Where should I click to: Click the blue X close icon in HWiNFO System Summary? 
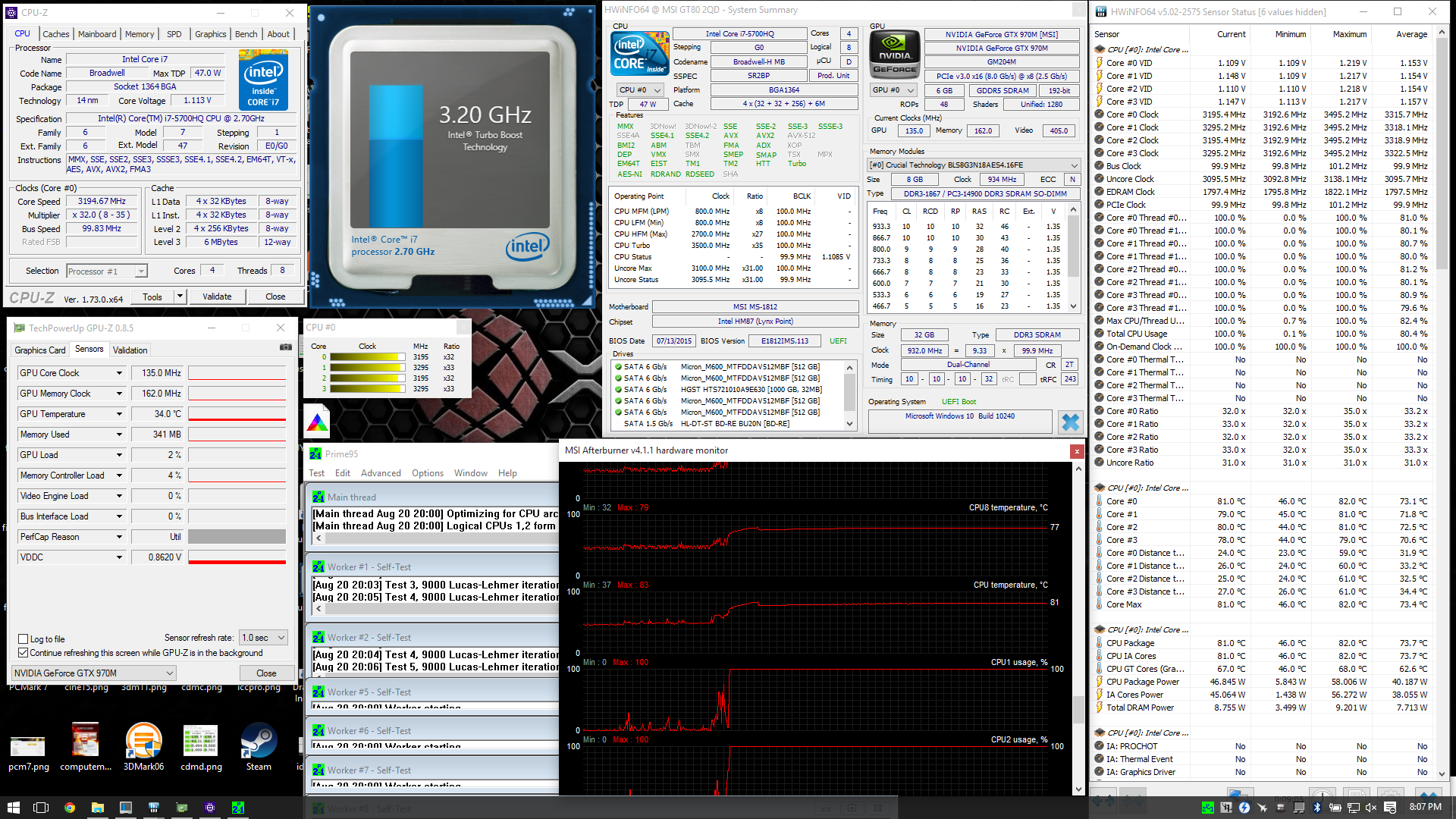pos(1070,422)
